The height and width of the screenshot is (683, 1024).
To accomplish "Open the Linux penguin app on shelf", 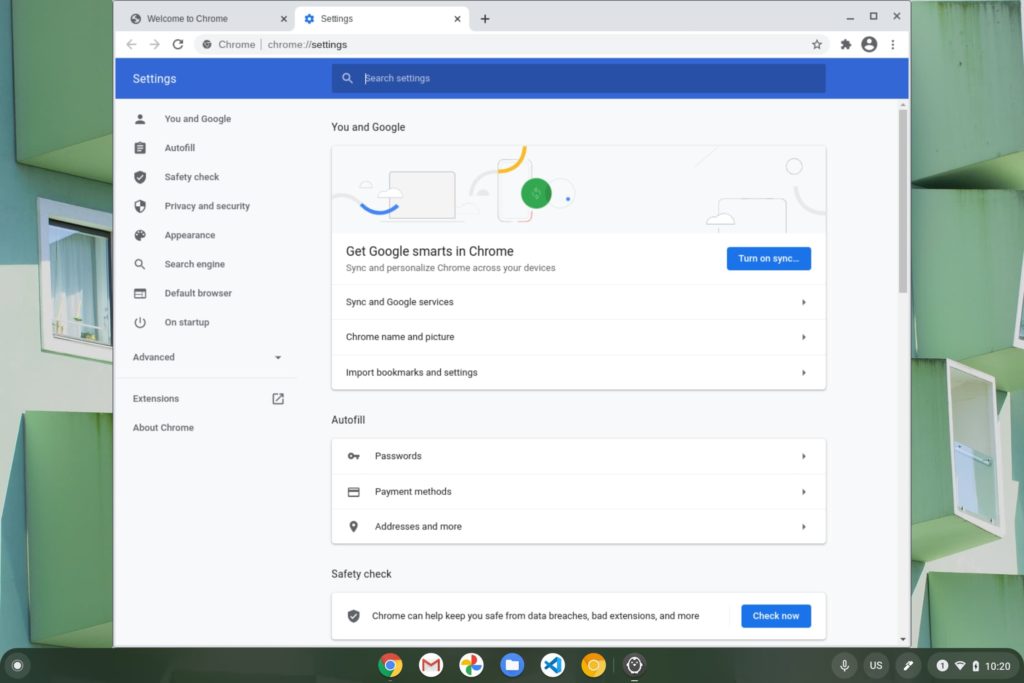I will point(634,665).
